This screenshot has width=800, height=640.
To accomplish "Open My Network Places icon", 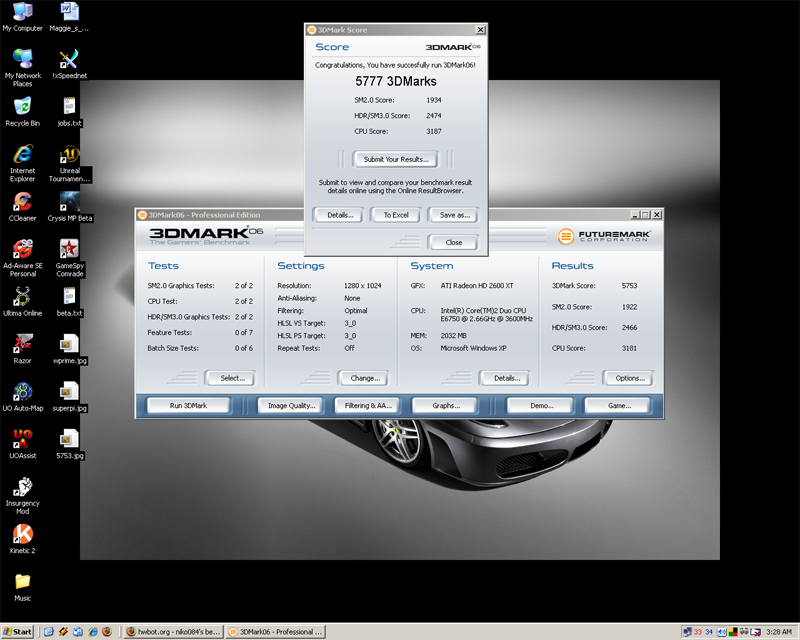I will point(22,67).
